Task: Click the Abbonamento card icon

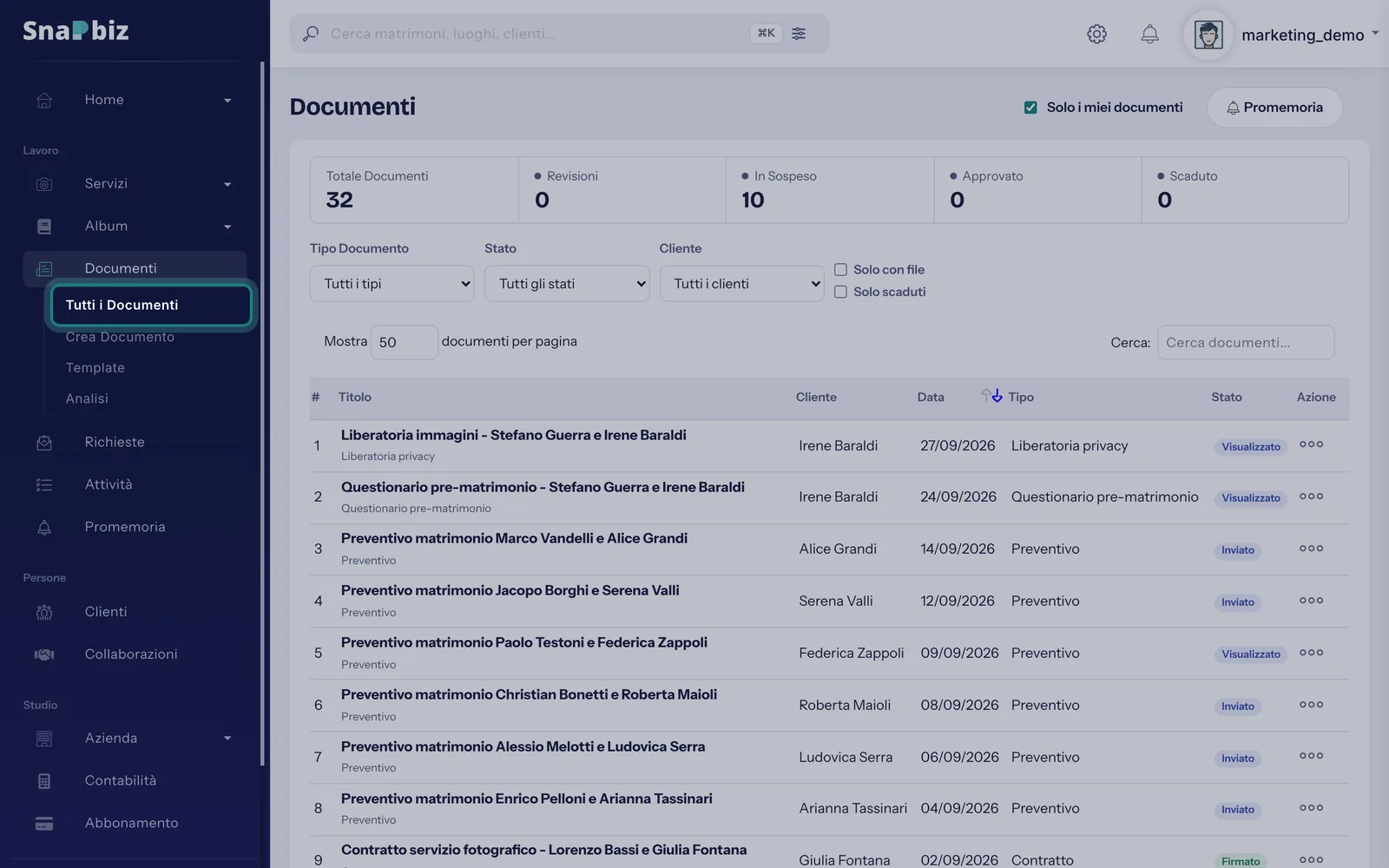Action: [44, 824]
